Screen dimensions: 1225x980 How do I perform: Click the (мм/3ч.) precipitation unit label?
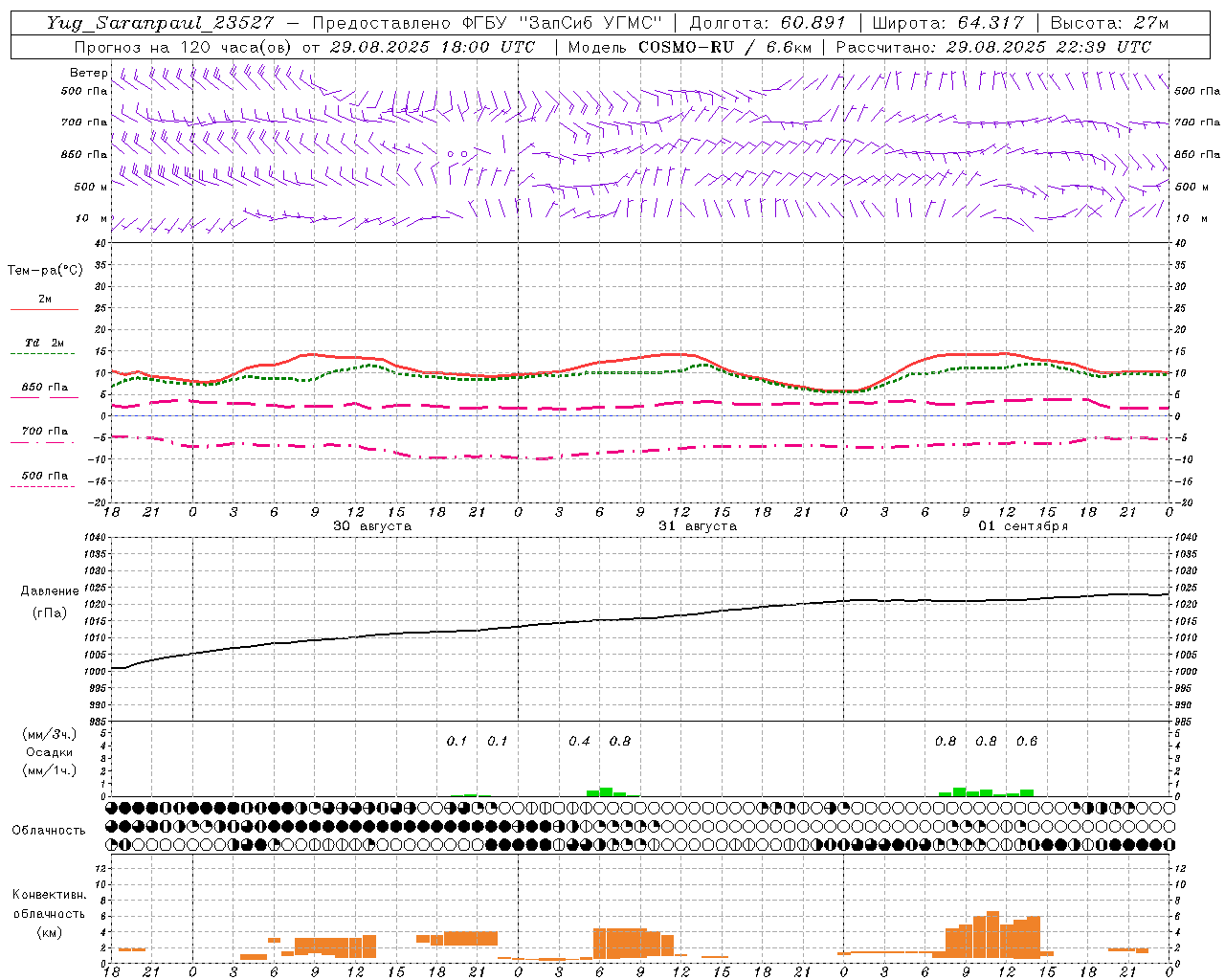(x=50, y=734)
